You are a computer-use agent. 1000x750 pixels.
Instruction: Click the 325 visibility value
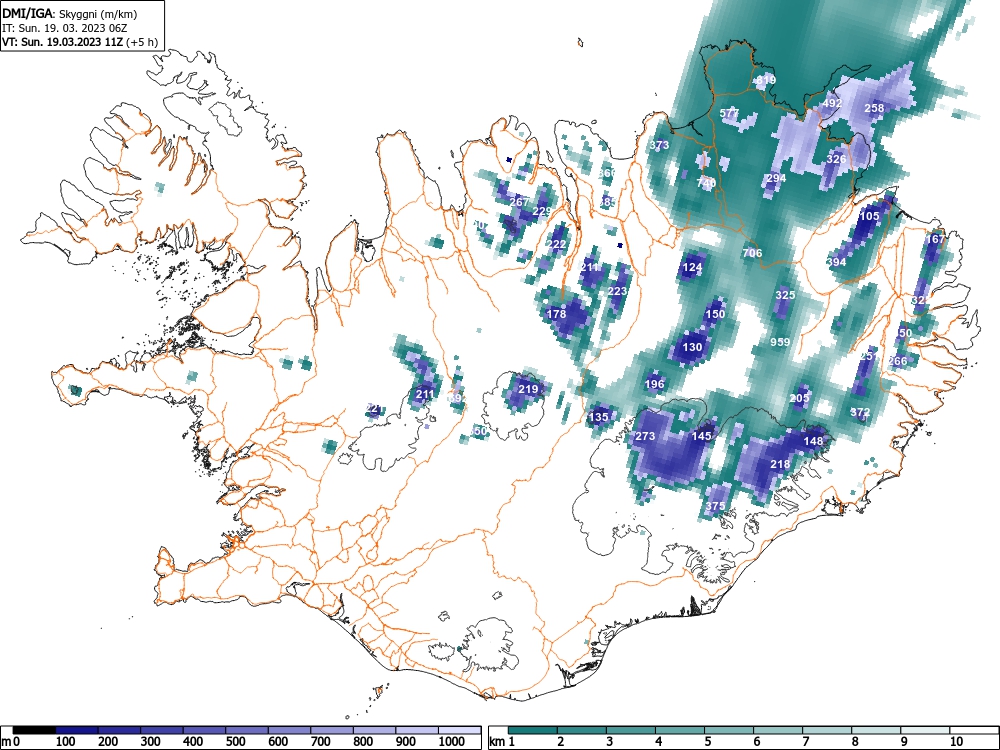coord(786,295)
